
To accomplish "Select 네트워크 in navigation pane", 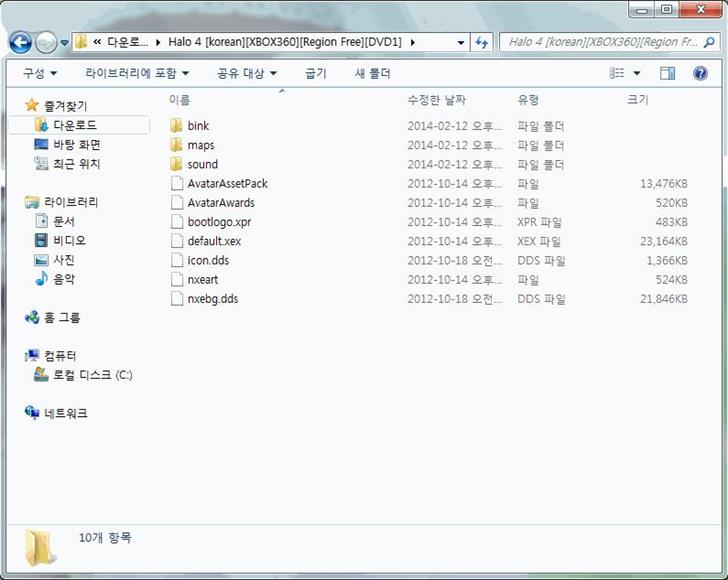I will [66, 413].
